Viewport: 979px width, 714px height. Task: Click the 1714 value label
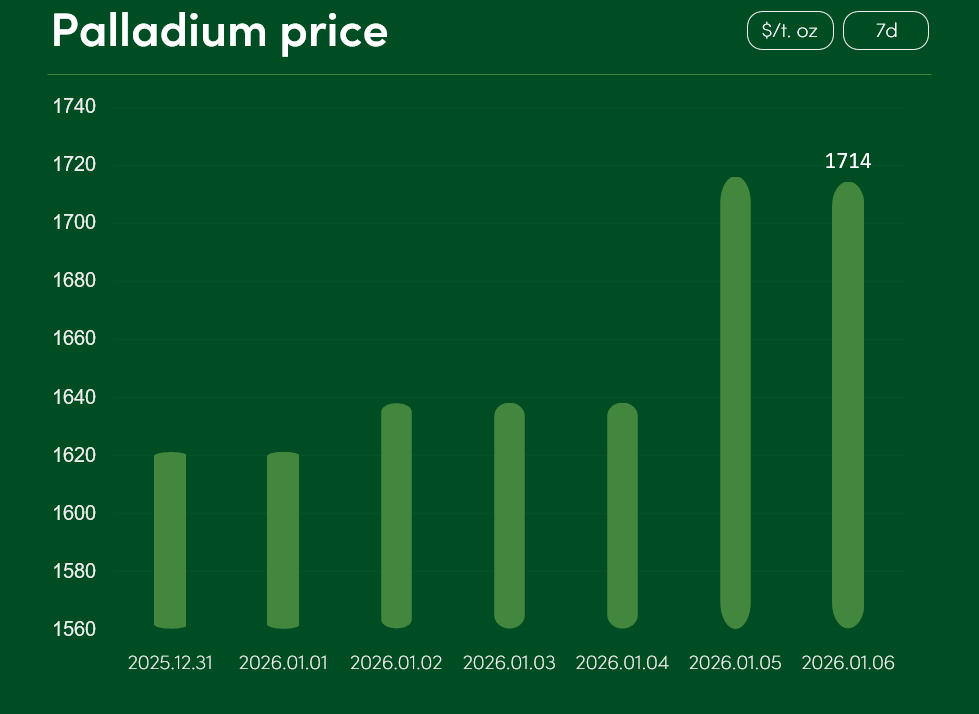pyautogui.click(x=848, y=161)
